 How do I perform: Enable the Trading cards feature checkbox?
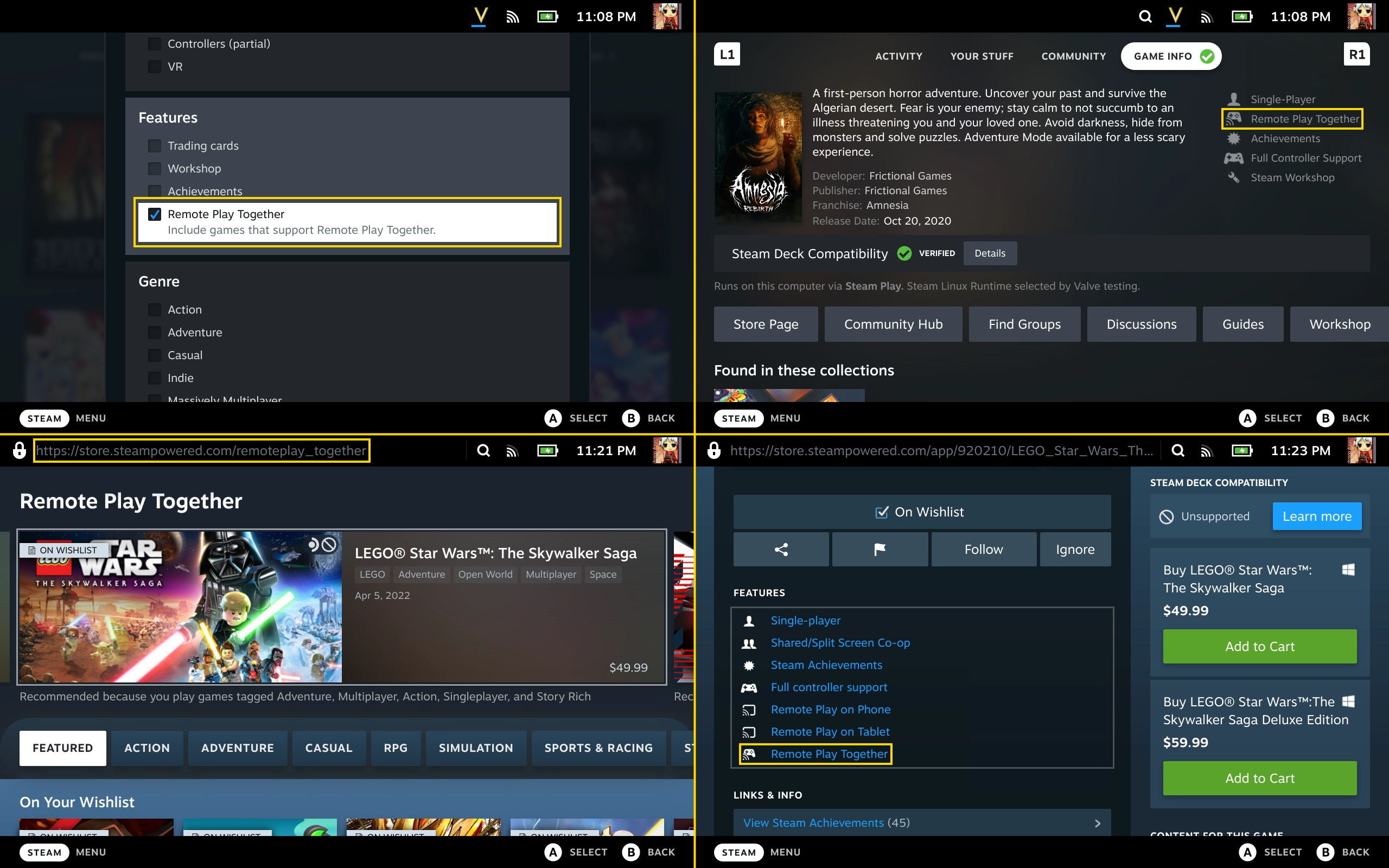tap(155, 146)
